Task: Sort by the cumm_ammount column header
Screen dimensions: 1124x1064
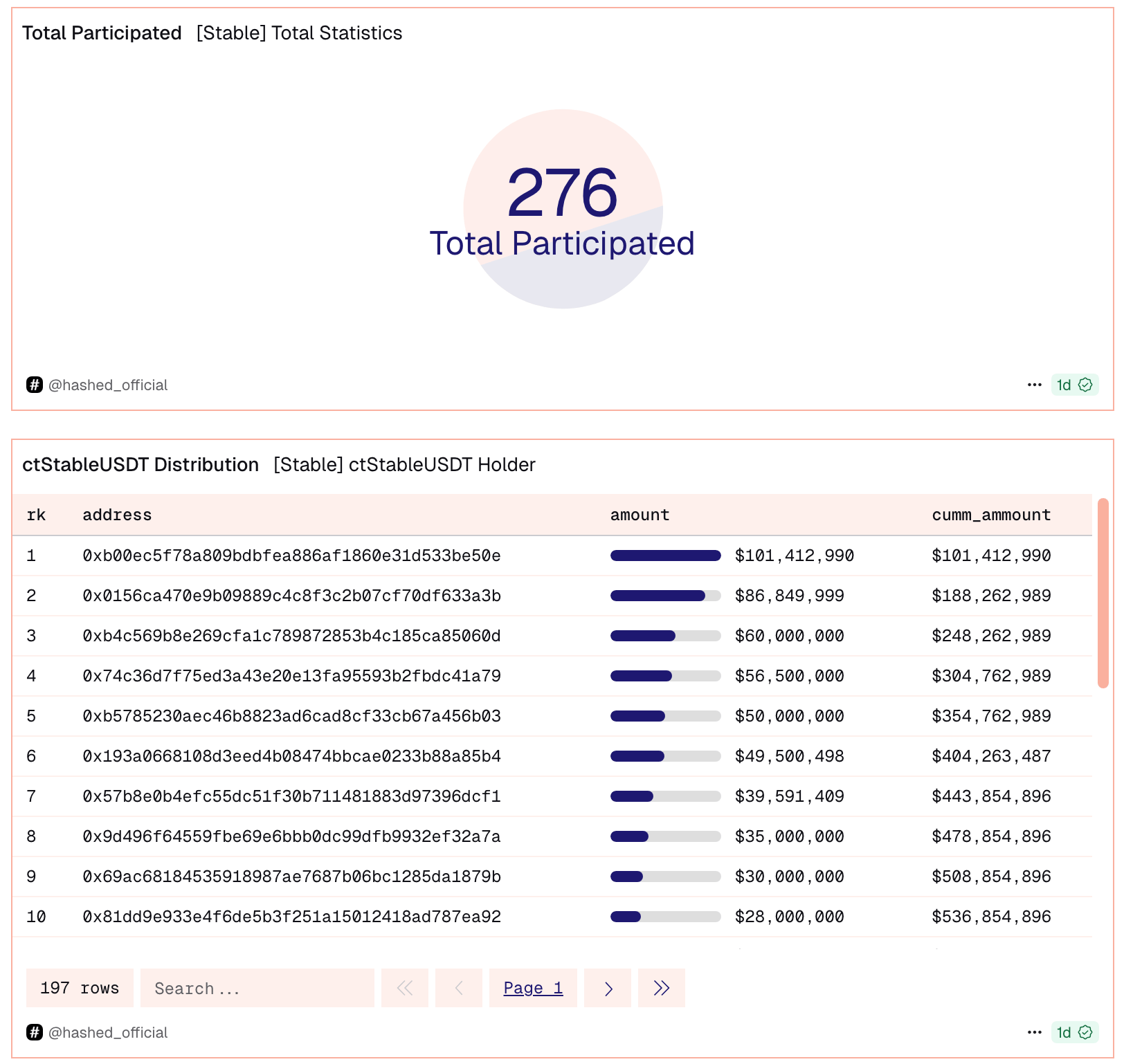Action: coord(991,515)
